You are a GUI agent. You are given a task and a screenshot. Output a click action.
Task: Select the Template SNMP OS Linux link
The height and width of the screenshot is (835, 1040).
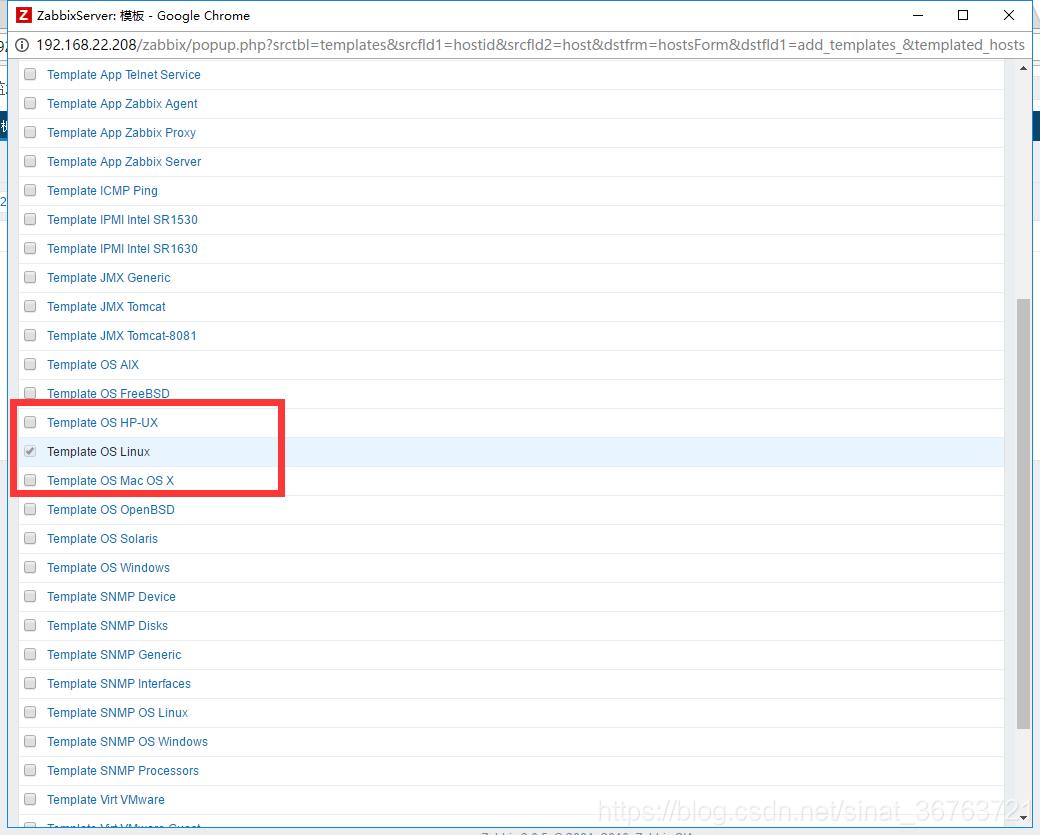117,713
